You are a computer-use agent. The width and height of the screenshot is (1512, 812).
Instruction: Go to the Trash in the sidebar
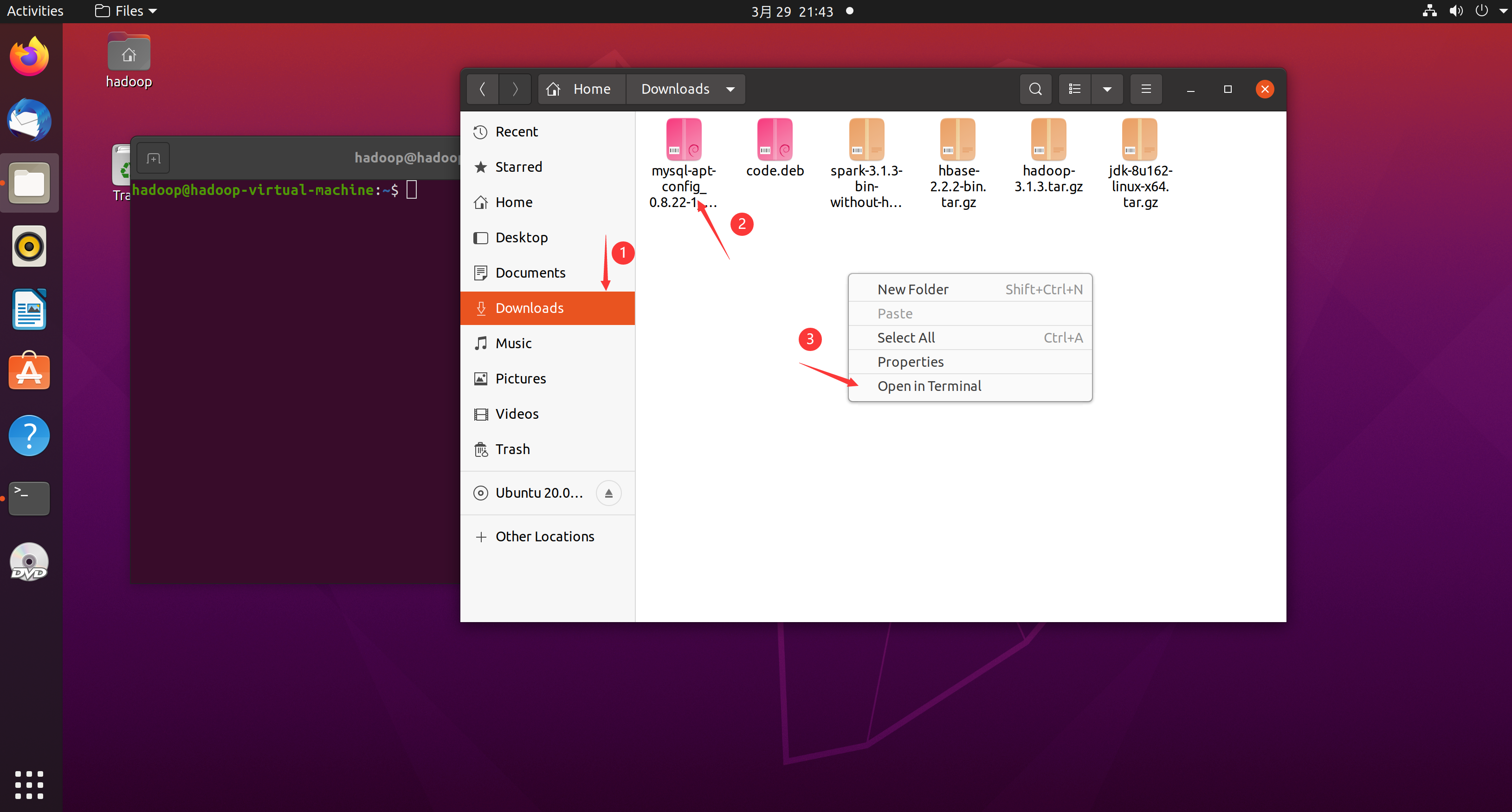click(512, 448)
